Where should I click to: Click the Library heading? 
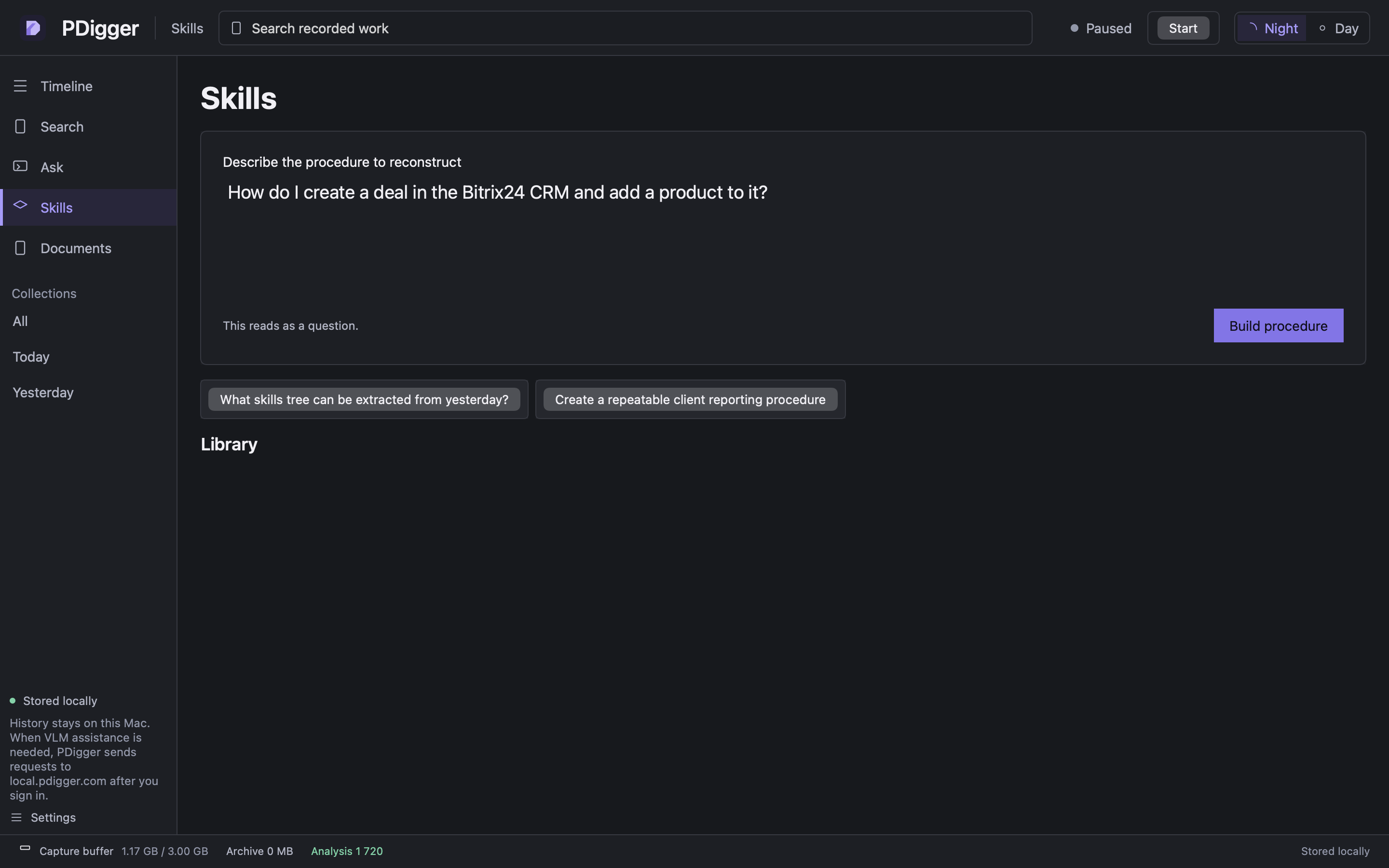pos(229,444)
